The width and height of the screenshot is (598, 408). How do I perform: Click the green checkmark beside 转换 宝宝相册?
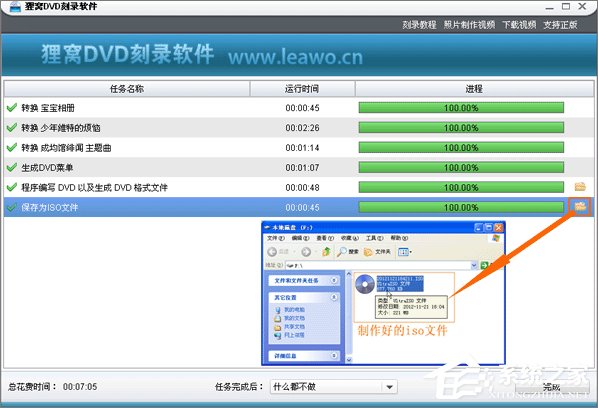click(x=12, y=108)
